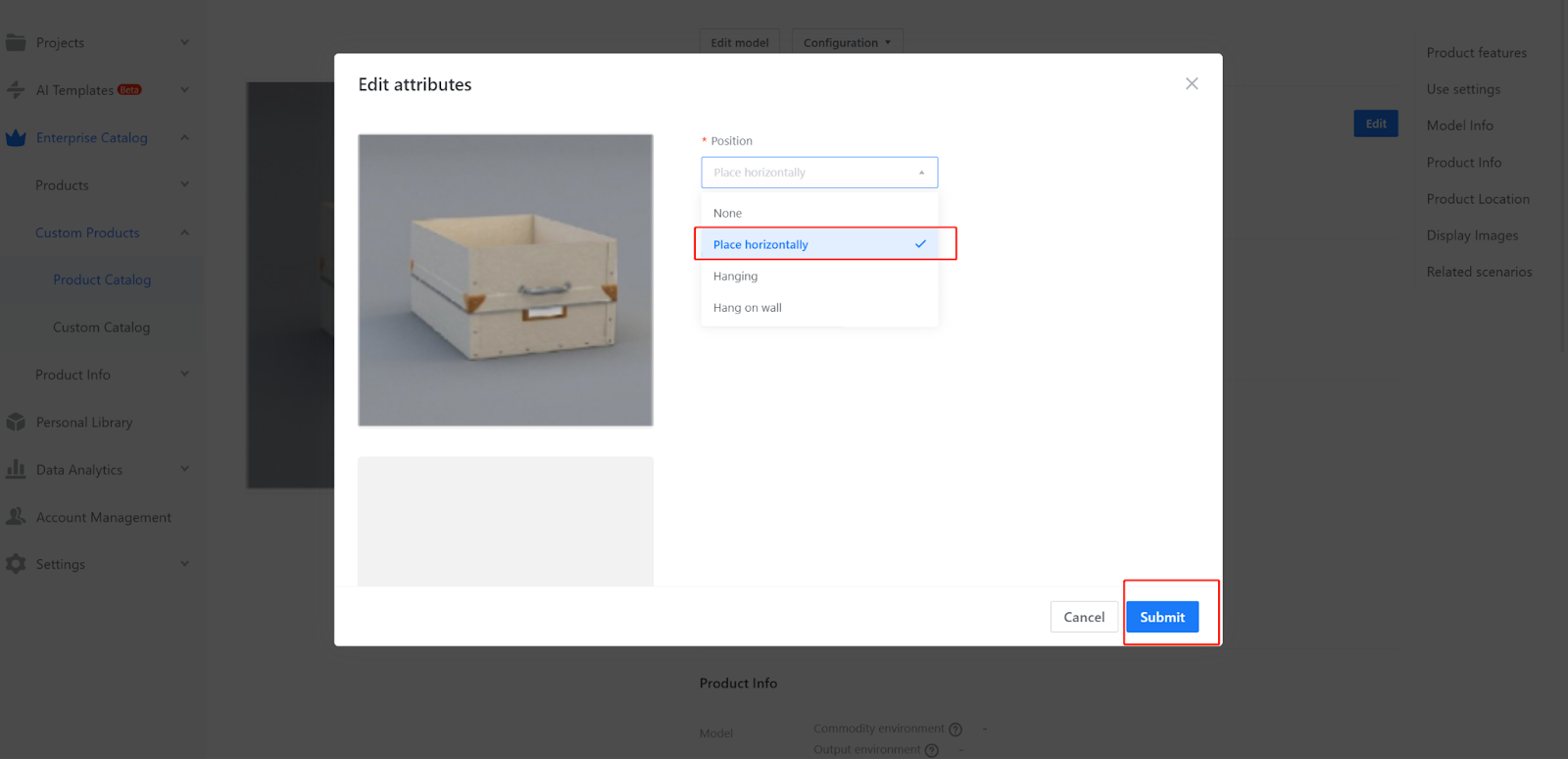Jump to Product Location section
1568x759 pixels.
click(1478, 199)
